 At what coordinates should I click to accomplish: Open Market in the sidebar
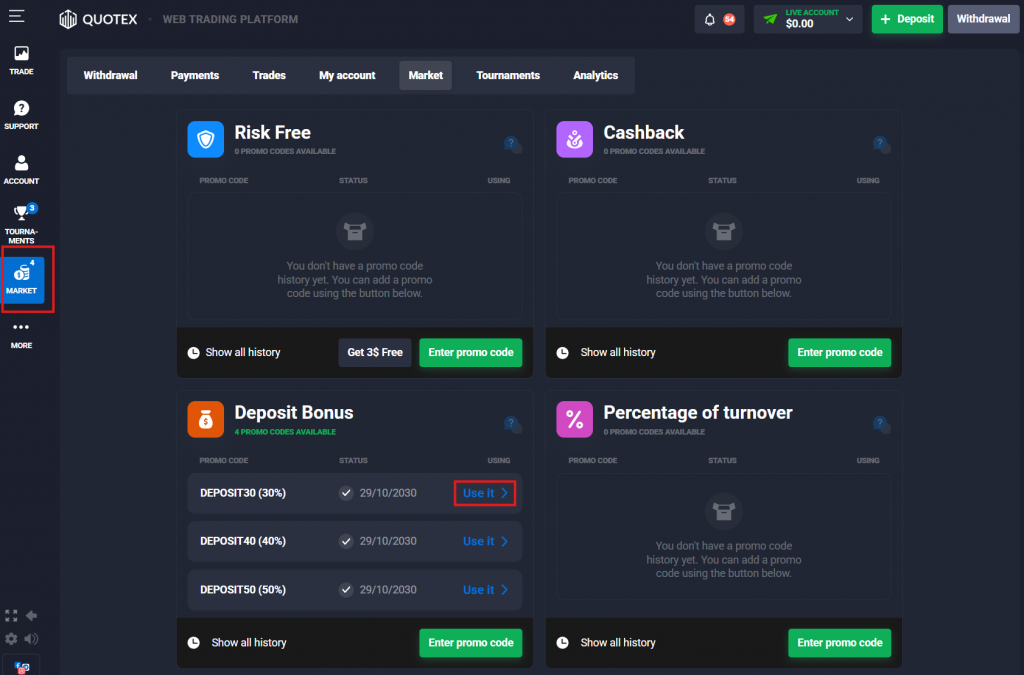[x=24, y=279]
